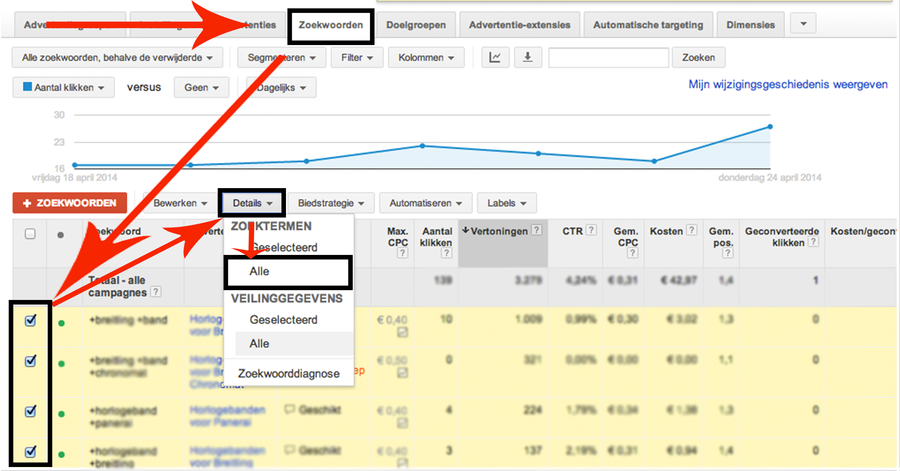The width and height of the screenshot is (900, 471).
Task: Select Alle under Zoektermen in menu
Action: coord(260,271)
